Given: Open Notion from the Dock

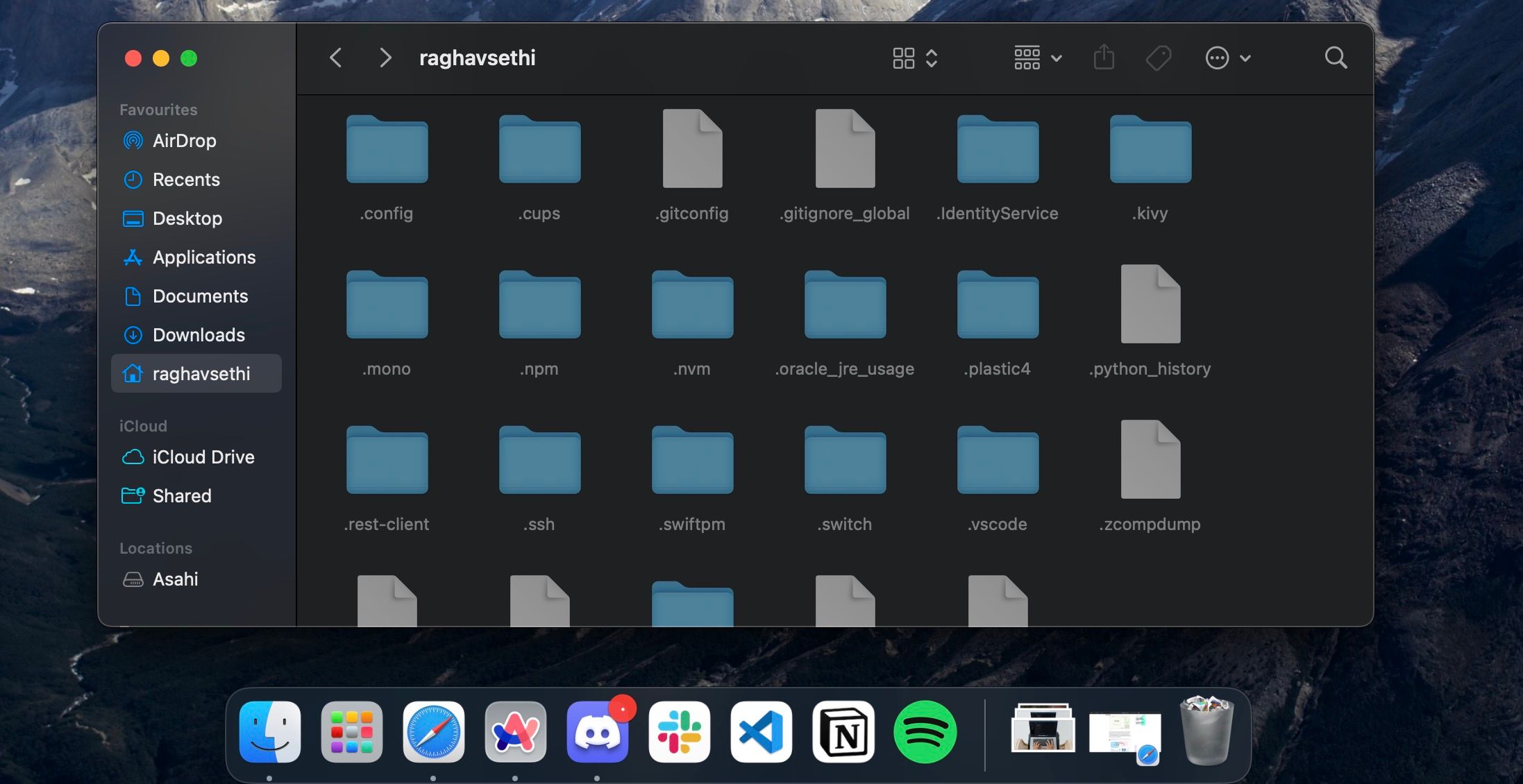Looking at the screenshot, I should coord(843,731).
